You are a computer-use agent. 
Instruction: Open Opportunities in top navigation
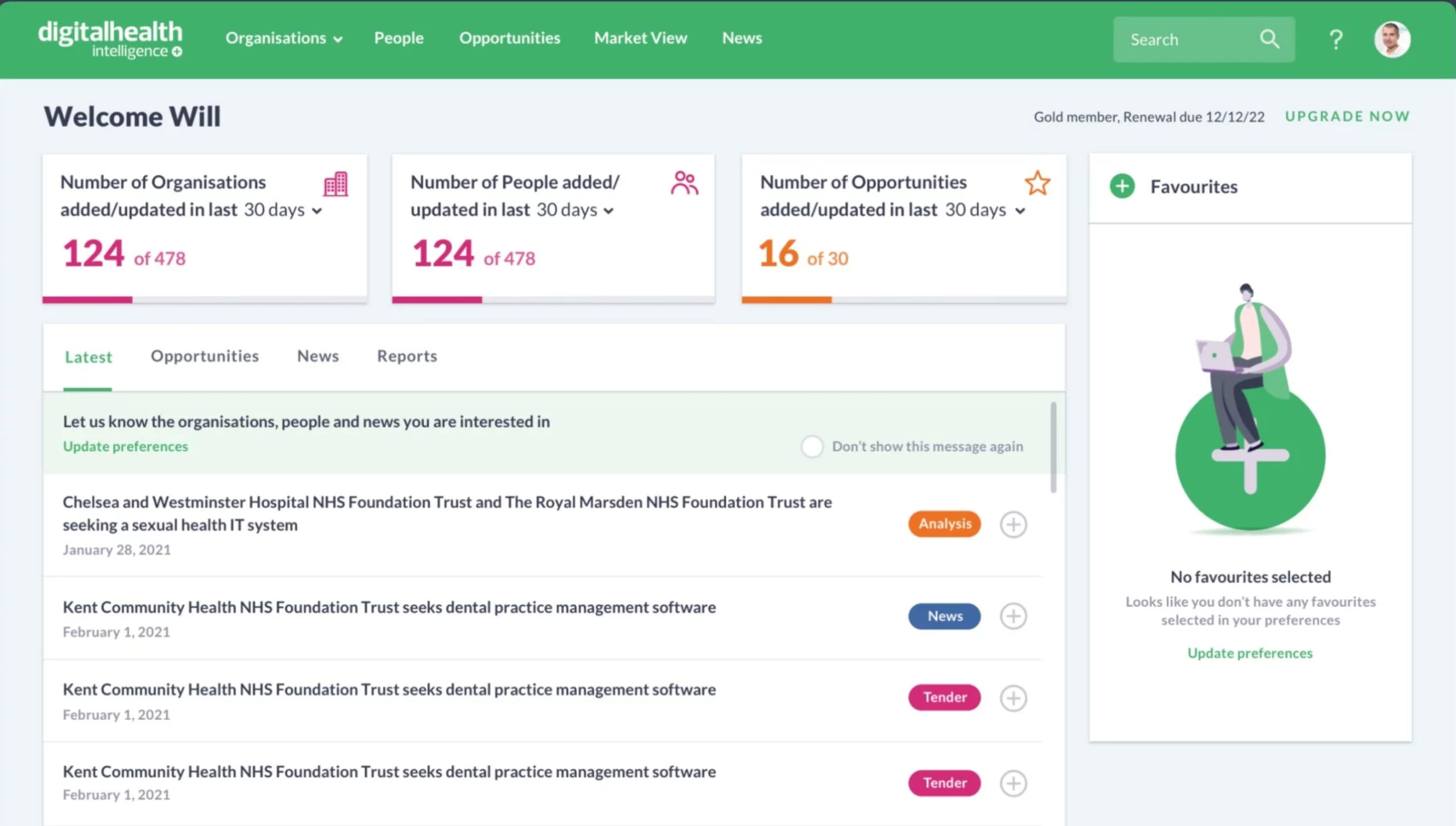pos(510,38)
